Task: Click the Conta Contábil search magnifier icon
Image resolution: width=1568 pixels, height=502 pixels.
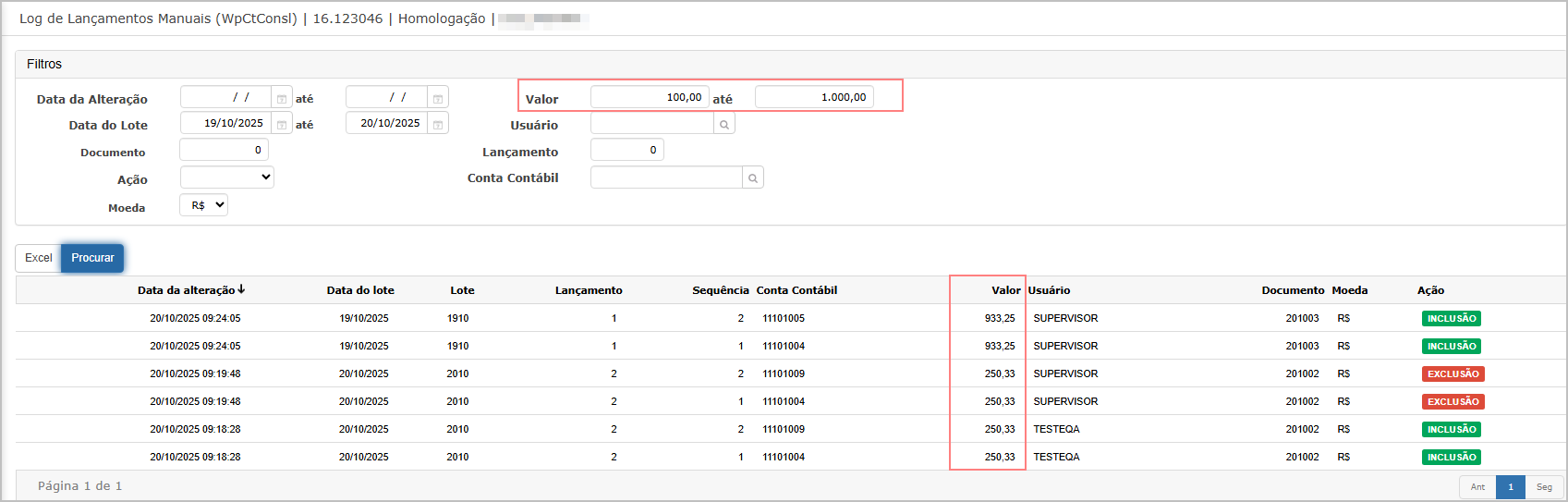Action: click(x=753, y=178)
